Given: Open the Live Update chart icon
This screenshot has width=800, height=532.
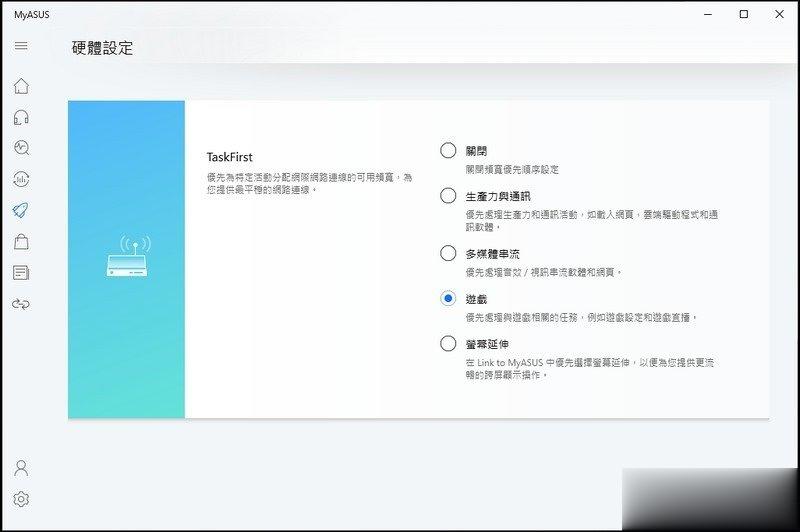Looking at the screenshot, I should [21, 179].
